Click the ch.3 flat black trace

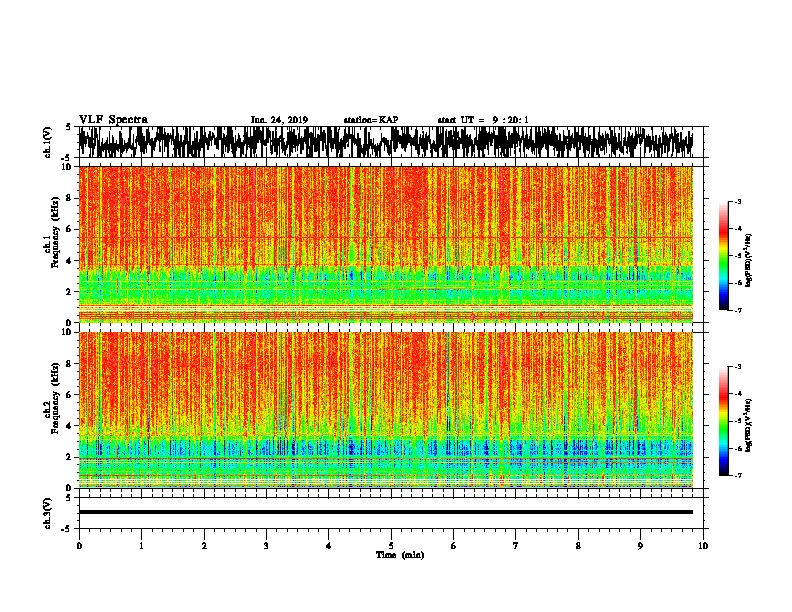tap(385, 512)
